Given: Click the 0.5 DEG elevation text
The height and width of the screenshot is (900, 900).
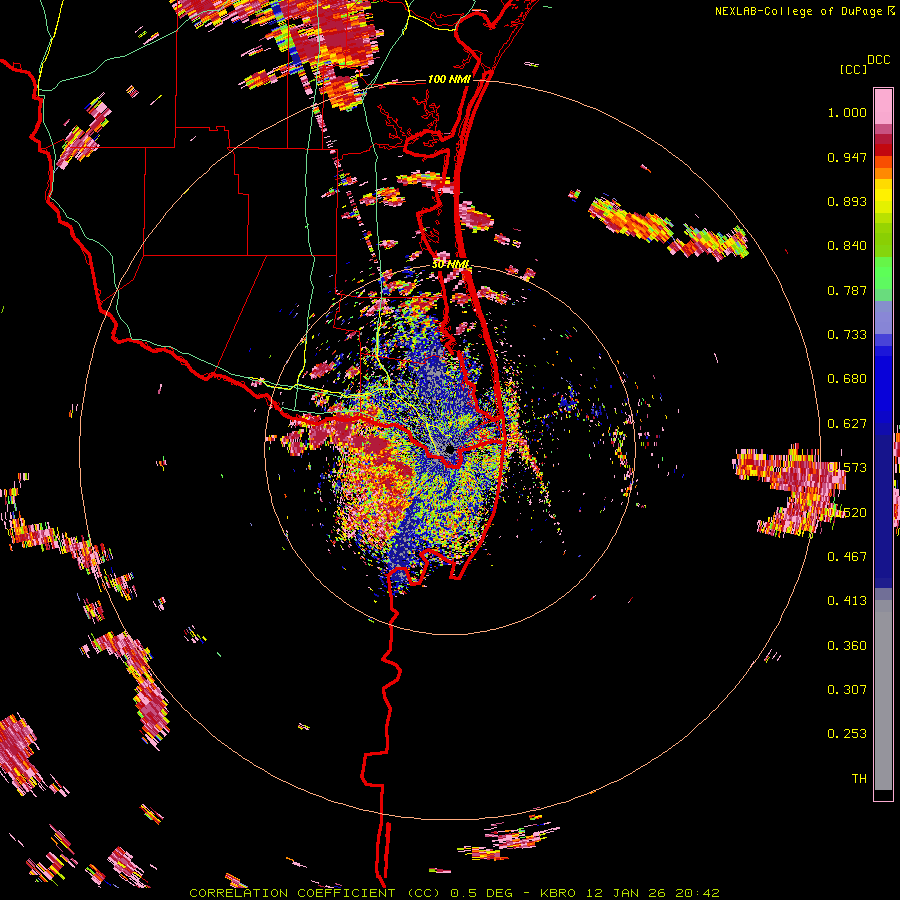Looking at the screenshot, I should (x=482, y=893).
